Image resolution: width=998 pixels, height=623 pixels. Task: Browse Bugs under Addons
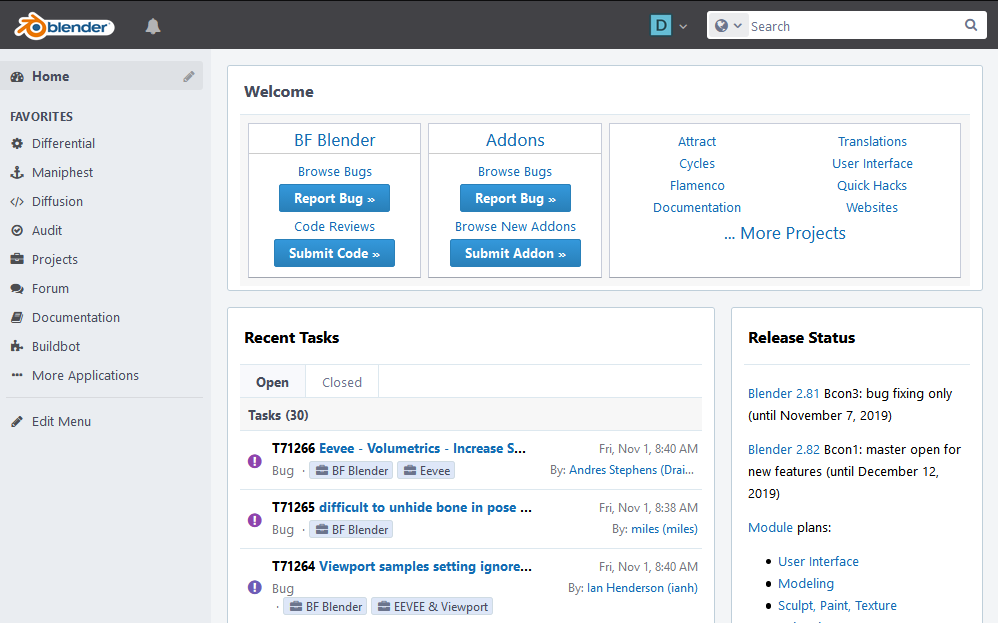[515, 171]
